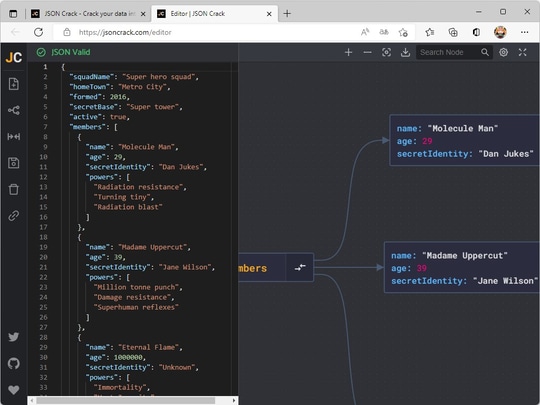Click the editor horizontal scrollbar
This screenshot has width=540, height=405.
[126, 401]
